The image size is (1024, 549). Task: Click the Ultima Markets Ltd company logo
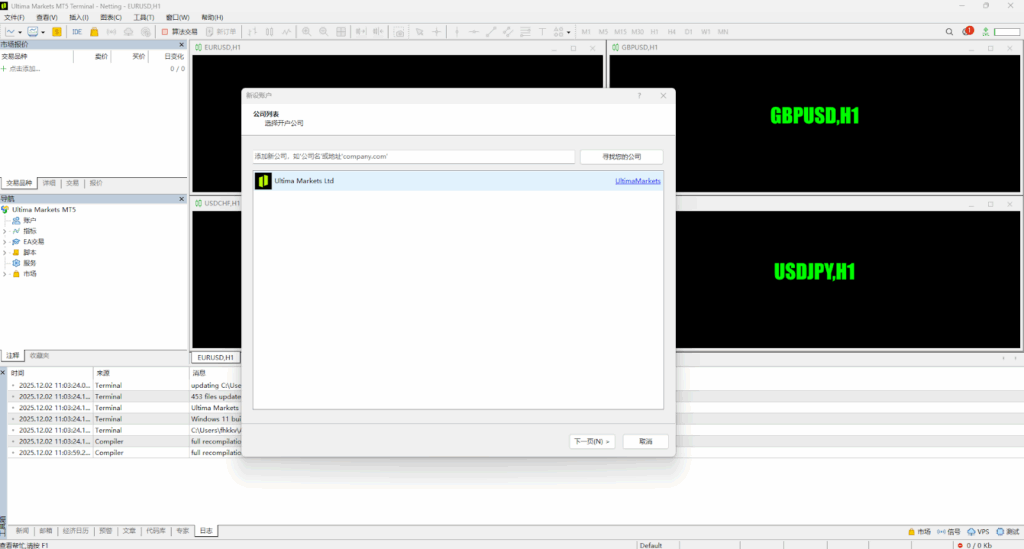point(263,181)
